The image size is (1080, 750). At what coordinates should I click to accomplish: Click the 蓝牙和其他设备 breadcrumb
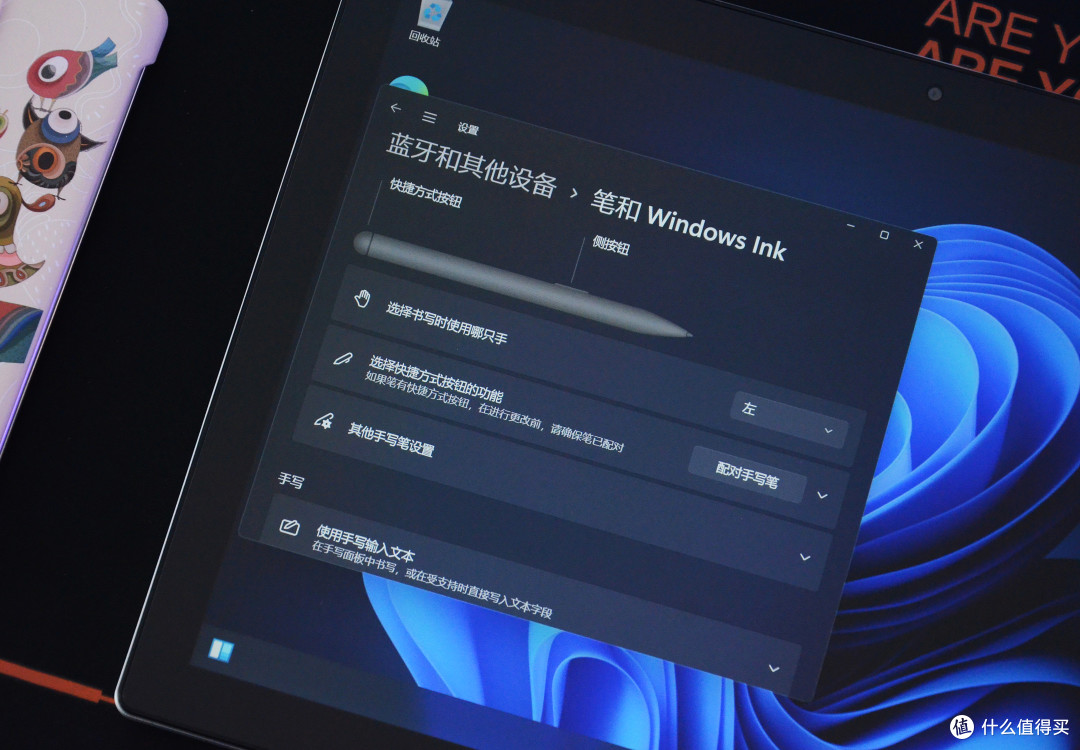(x=472, y=166)
